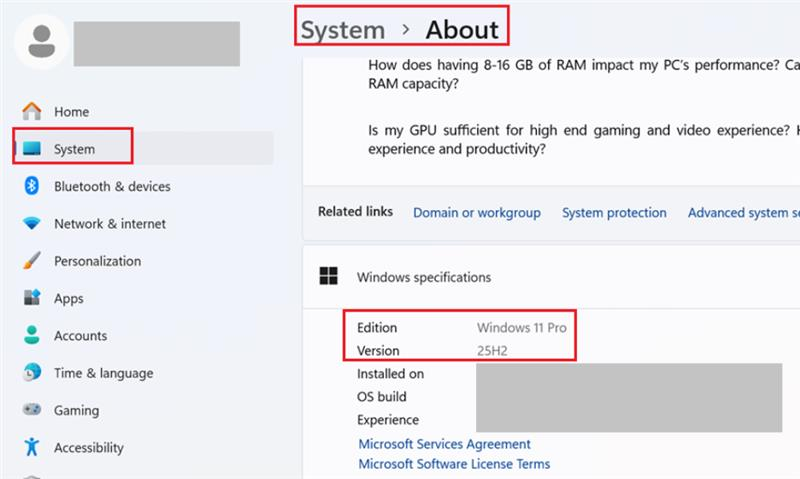Click the Bluetooth icon in sidebar
800x479 pixels.
point(32,186)
